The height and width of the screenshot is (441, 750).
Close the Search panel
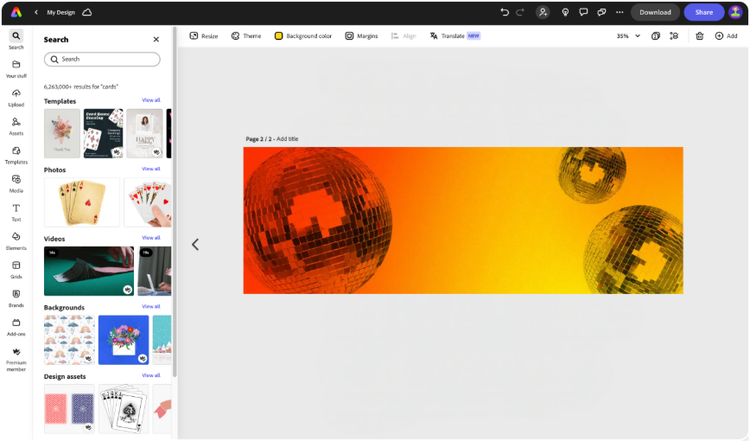[x=156, y=39]
